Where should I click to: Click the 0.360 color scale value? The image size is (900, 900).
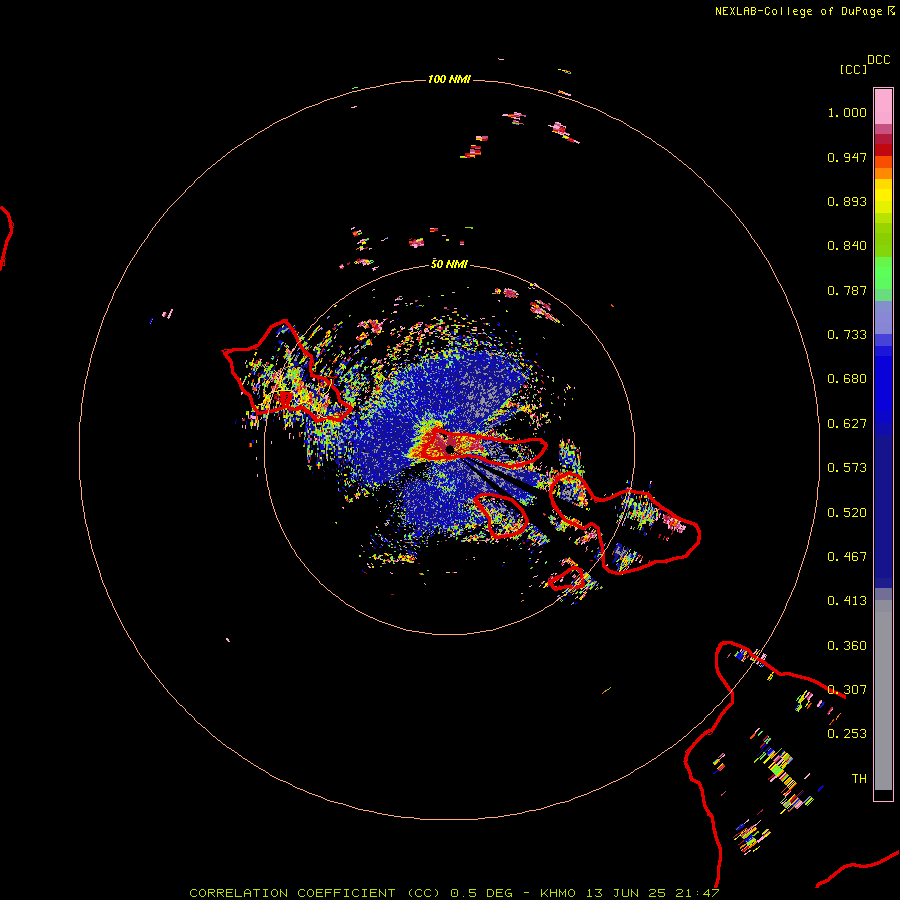click(847, 646)
